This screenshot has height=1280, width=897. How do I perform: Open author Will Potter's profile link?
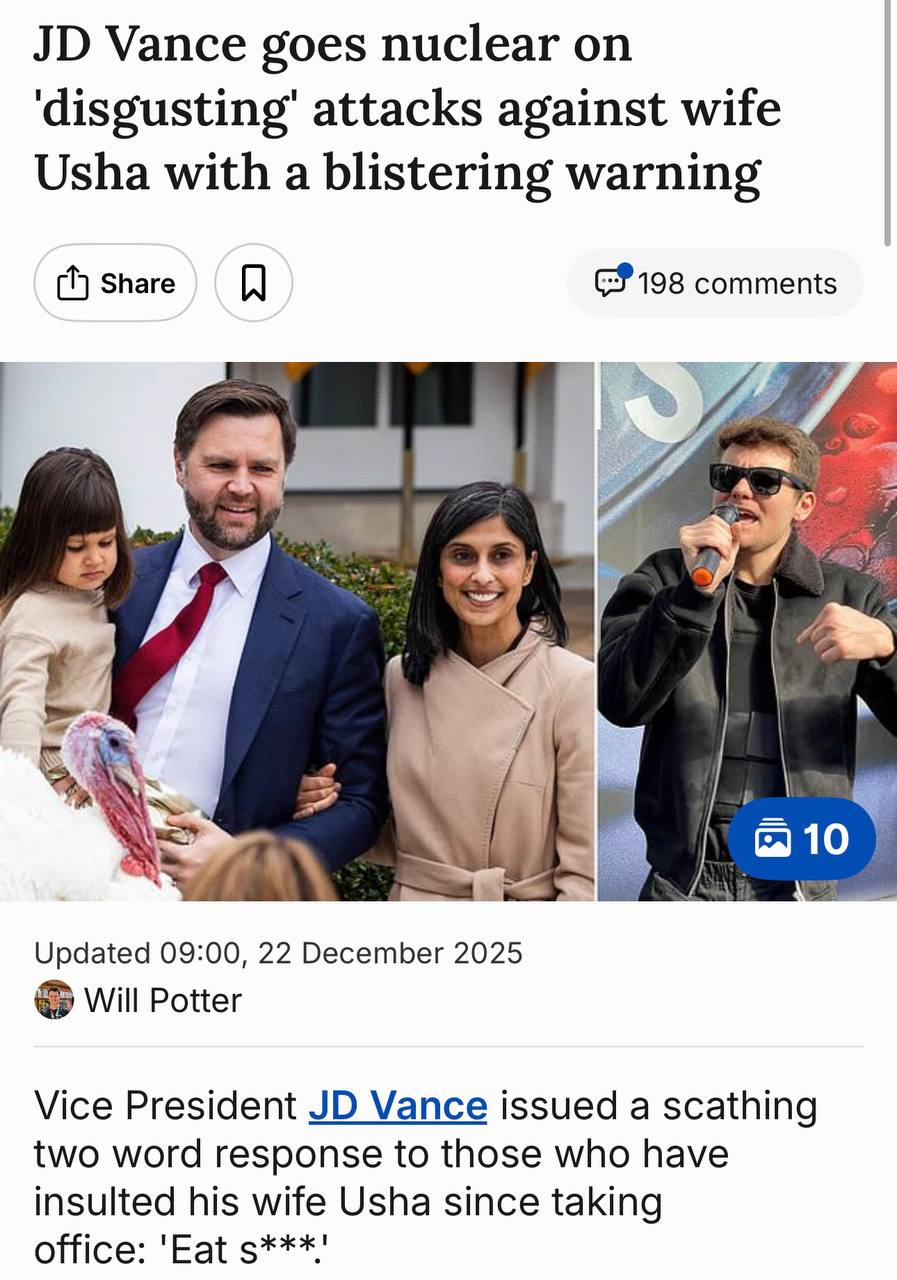coord(163,1000)
